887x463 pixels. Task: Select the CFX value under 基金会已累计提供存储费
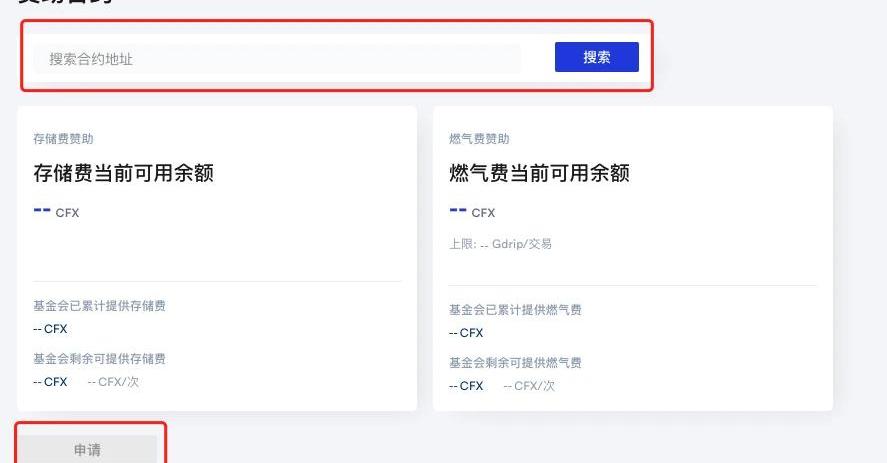point(50,329)
